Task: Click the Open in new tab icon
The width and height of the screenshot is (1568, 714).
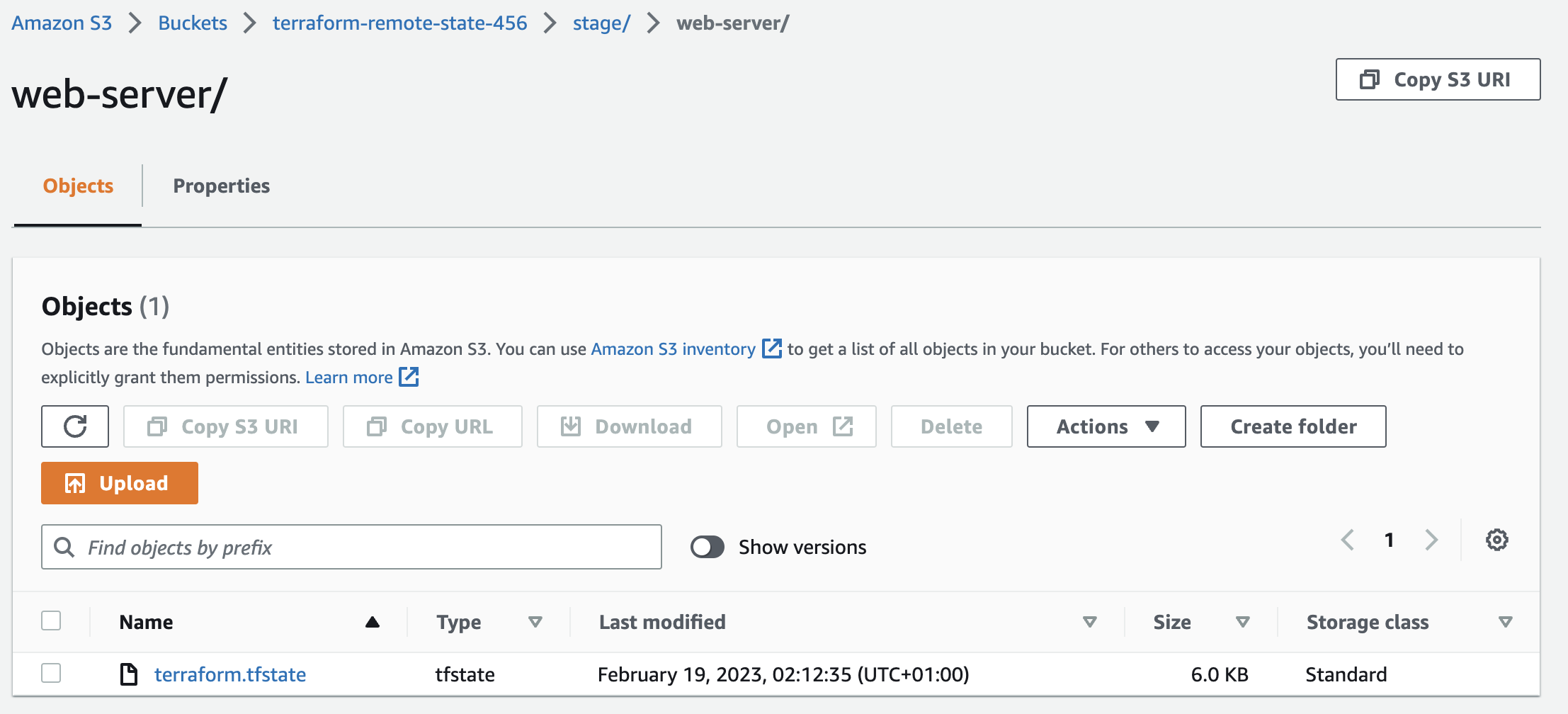Action: click(842, 426)
